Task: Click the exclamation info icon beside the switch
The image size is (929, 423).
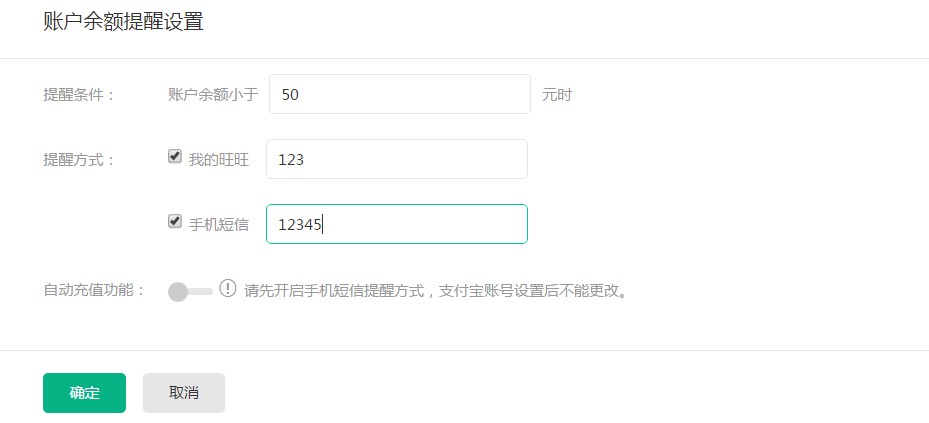Action: click(228, 289)
